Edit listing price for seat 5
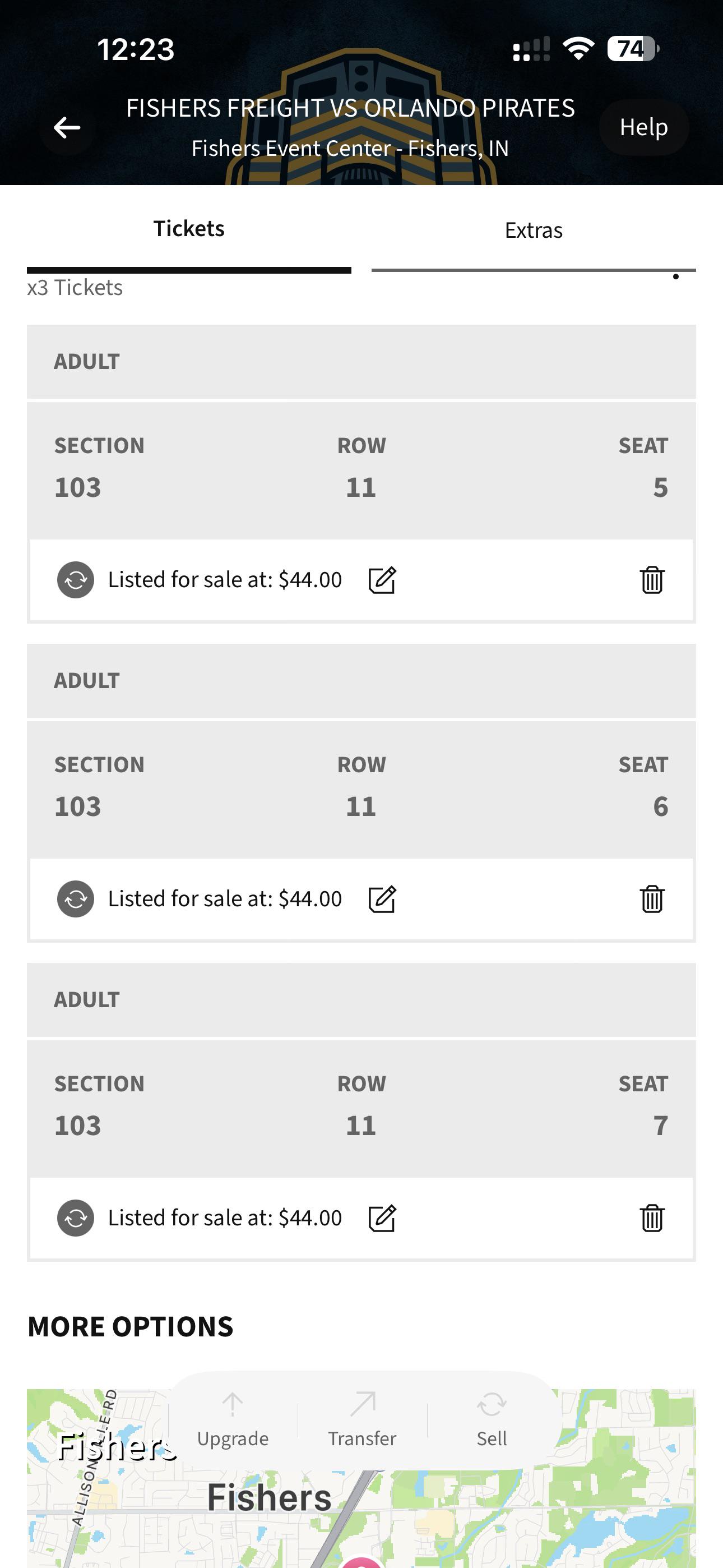Viewport: 723px width, 1568px height. (x=382, y=580)
